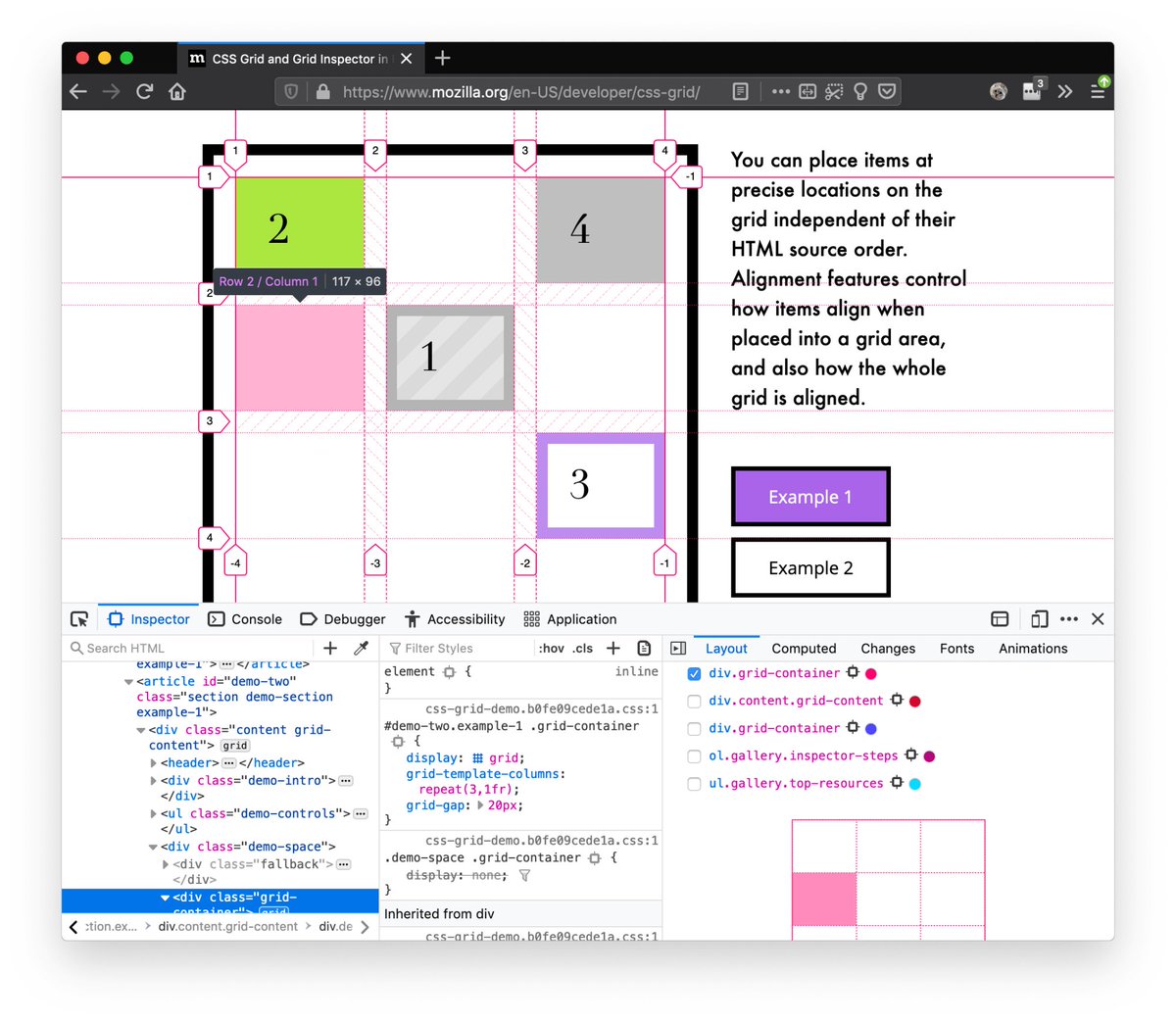1176x1022 pixels.
Task: Expand the div.fallback node
Action: pyautogui.click(x=166, y=864)
